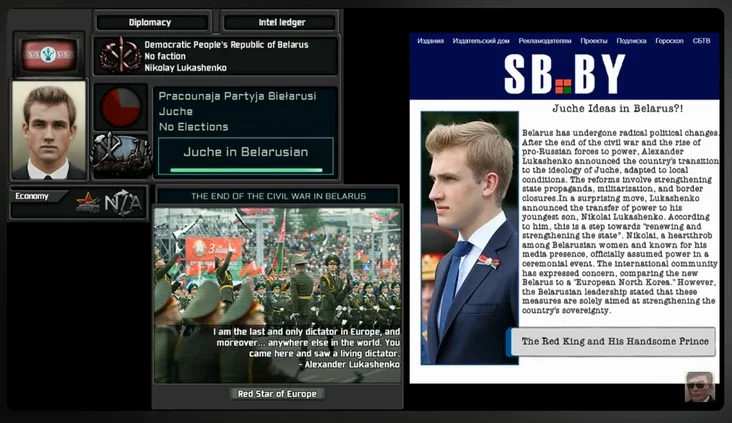
Task: Open Проекты menu item
Action: coord(594,41)
